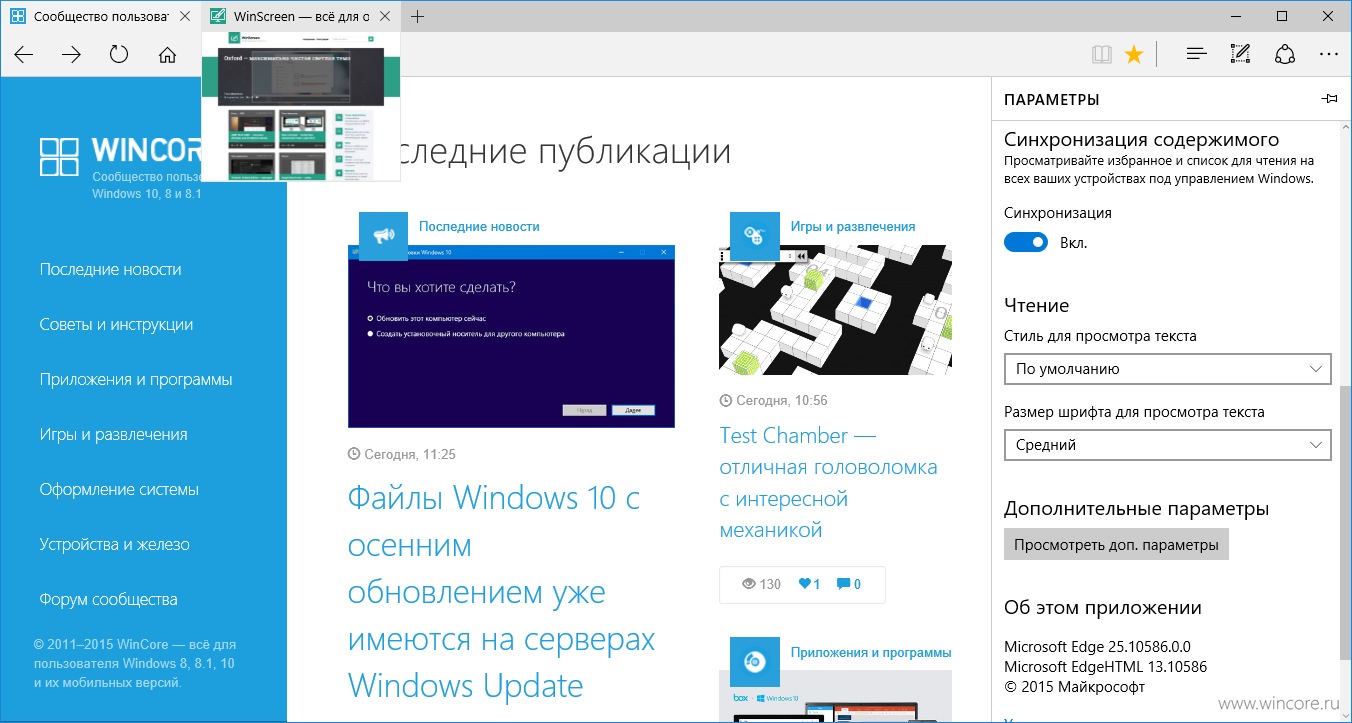Open Устройства и железо in the sidebar
Screen dimensions: 1352x723
click(x=115, y=544)
